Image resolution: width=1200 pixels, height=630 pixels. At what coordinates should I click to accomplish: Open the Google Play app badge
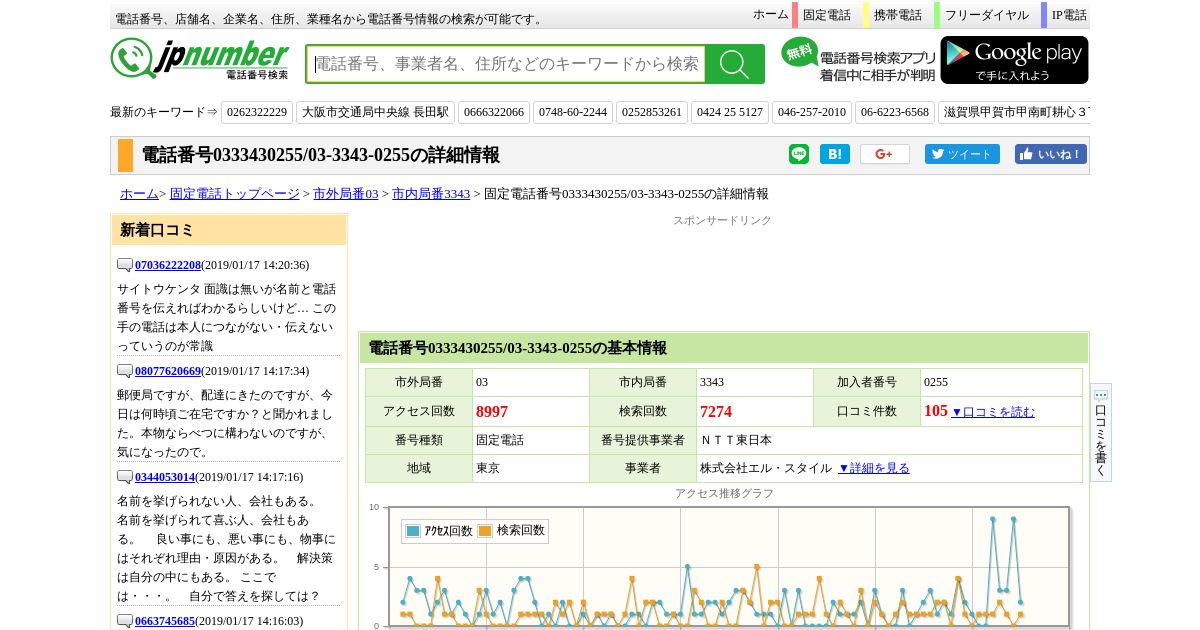(x=1014, y=60)
